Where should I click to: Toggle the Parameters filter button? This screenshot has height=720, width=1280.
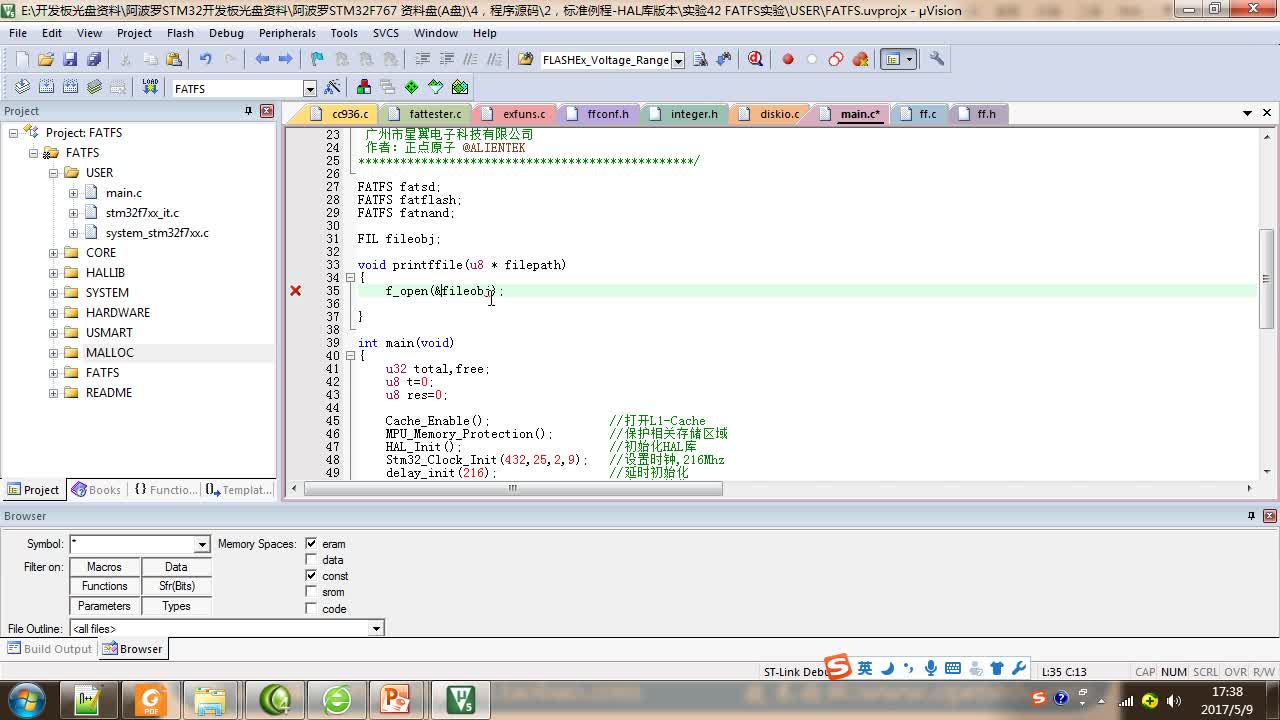click(104, 606)
